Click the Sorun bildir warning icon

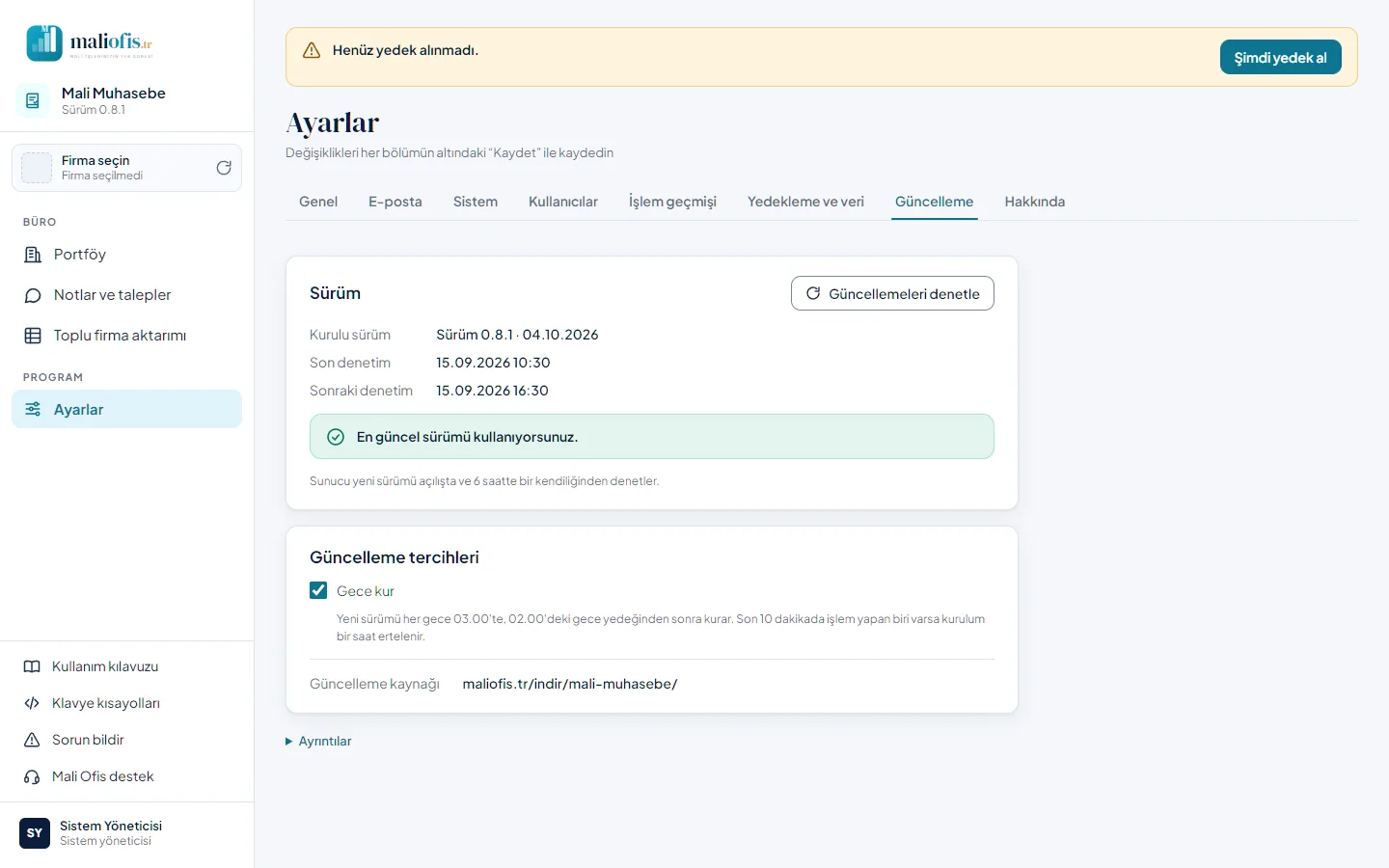32,740
